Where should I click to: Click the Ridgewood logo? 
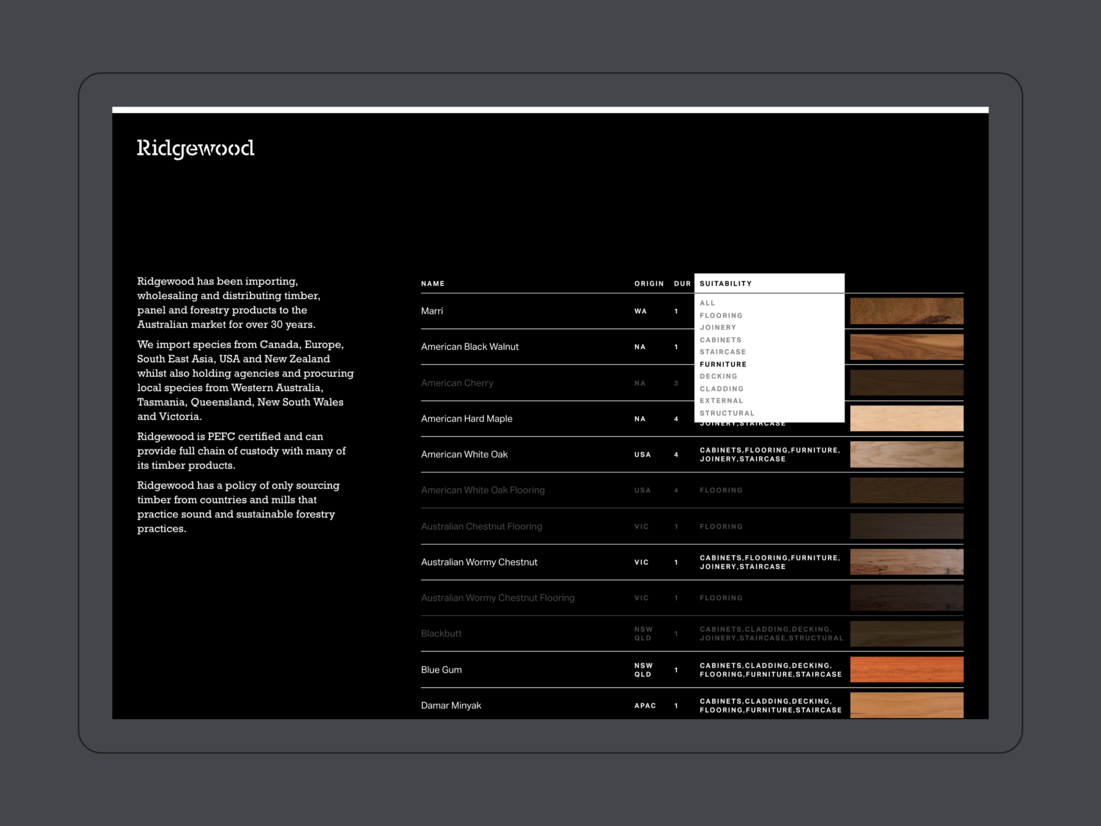196,149
